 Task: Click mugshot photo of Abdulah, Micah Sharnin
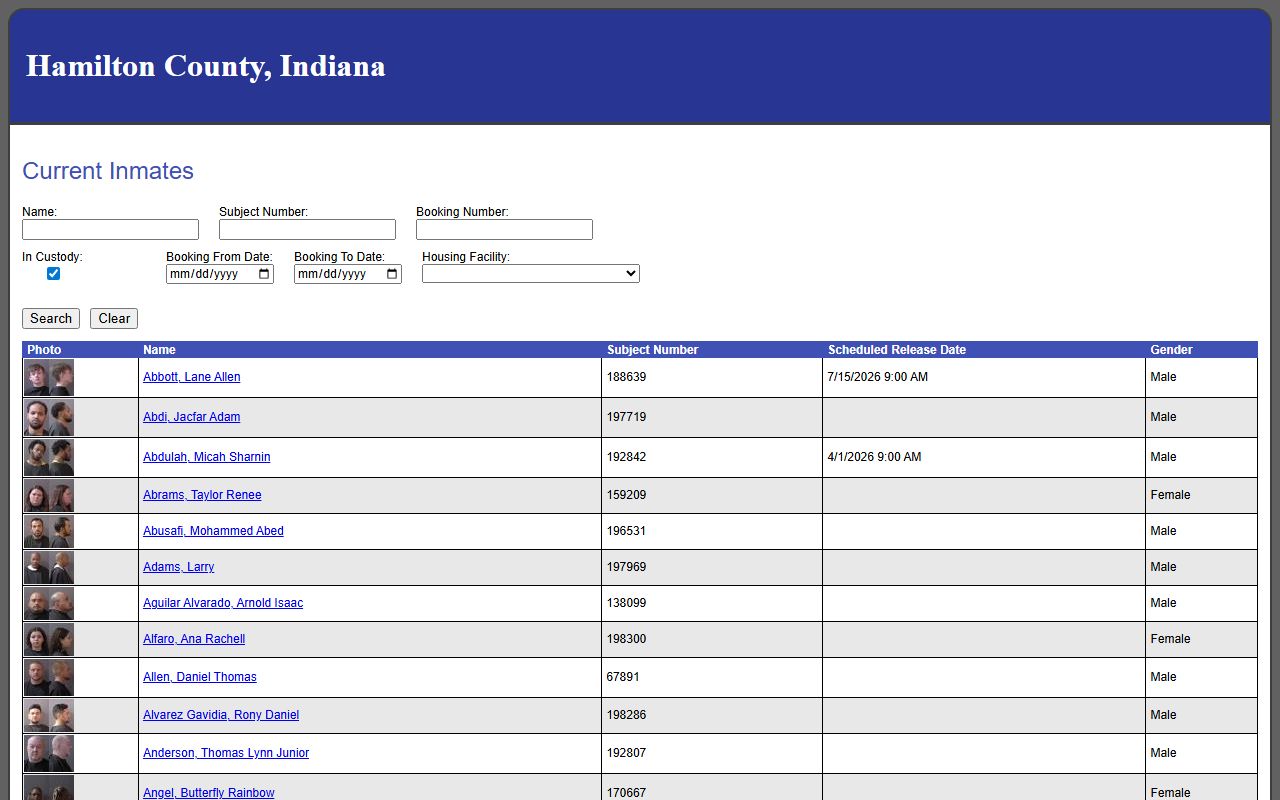49,458
